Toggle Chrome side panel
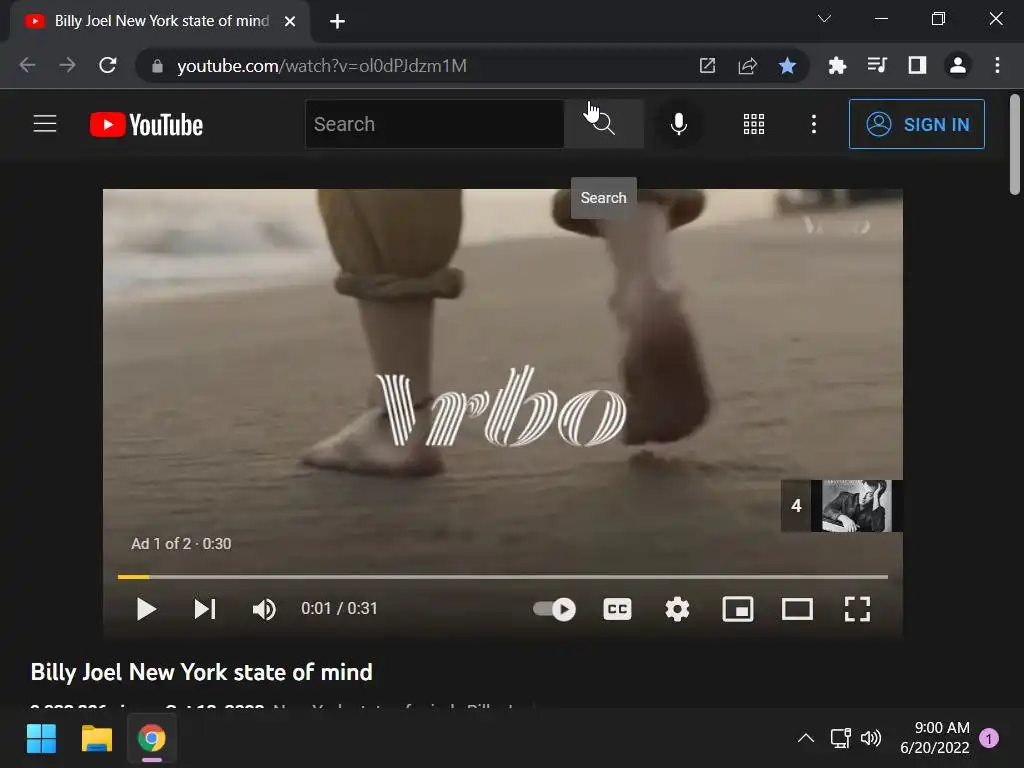This screenshot has width=1024, height=768. point(918,65)
